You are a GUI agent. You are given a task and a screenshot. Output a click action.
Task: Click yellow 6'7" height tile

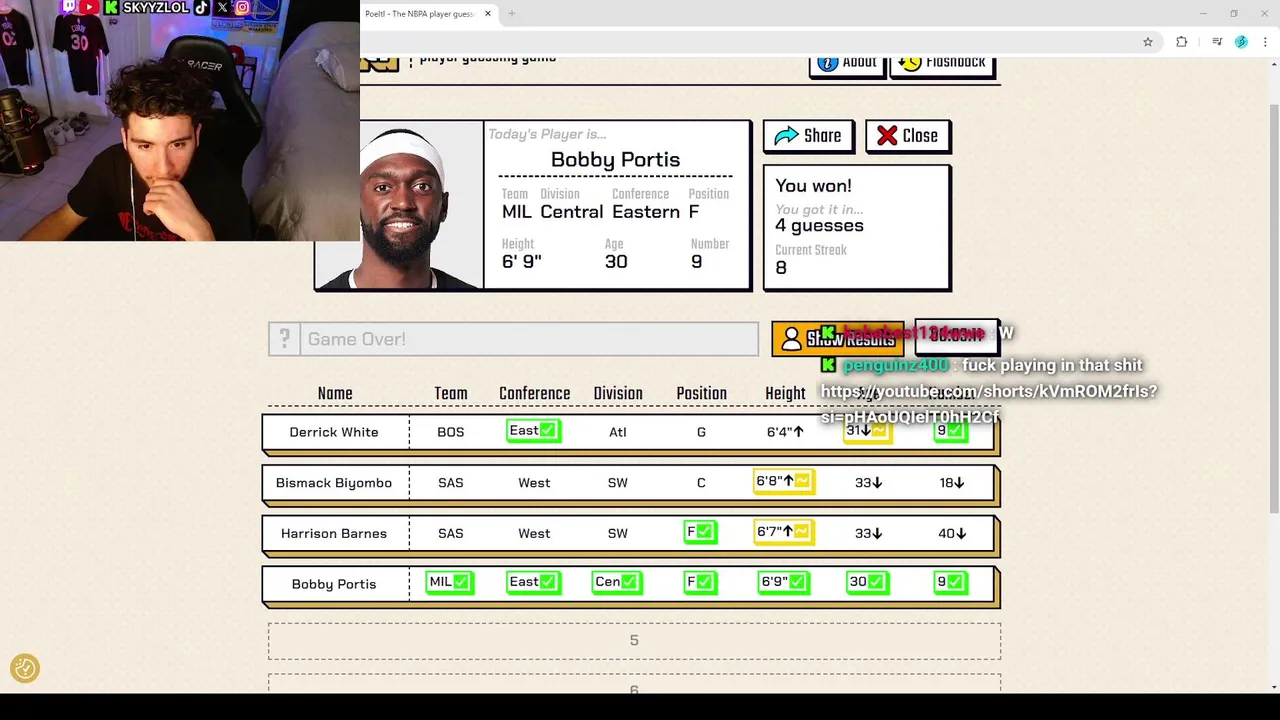[783, 532]
